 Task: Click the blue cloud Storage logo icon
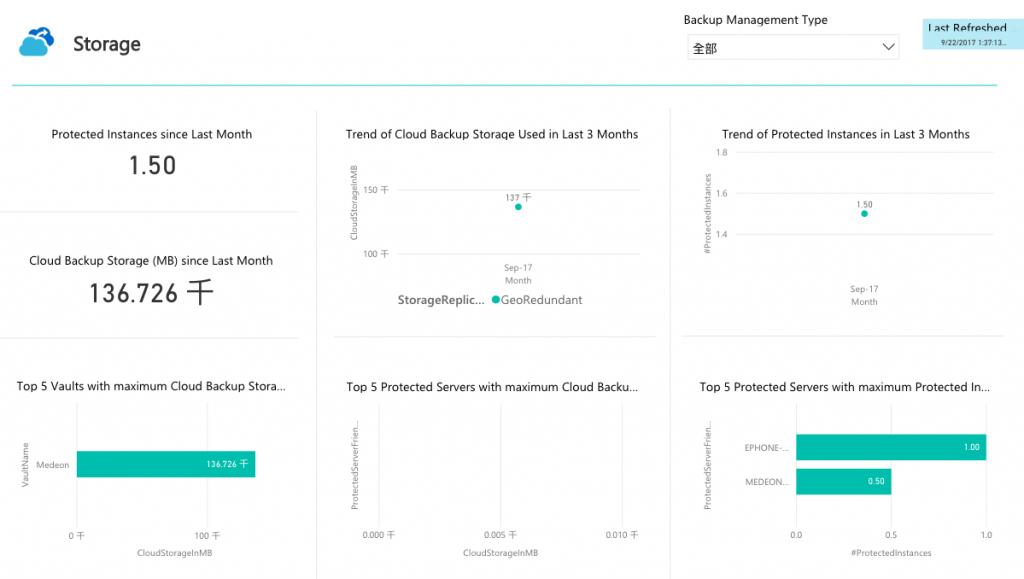(37, 42)
